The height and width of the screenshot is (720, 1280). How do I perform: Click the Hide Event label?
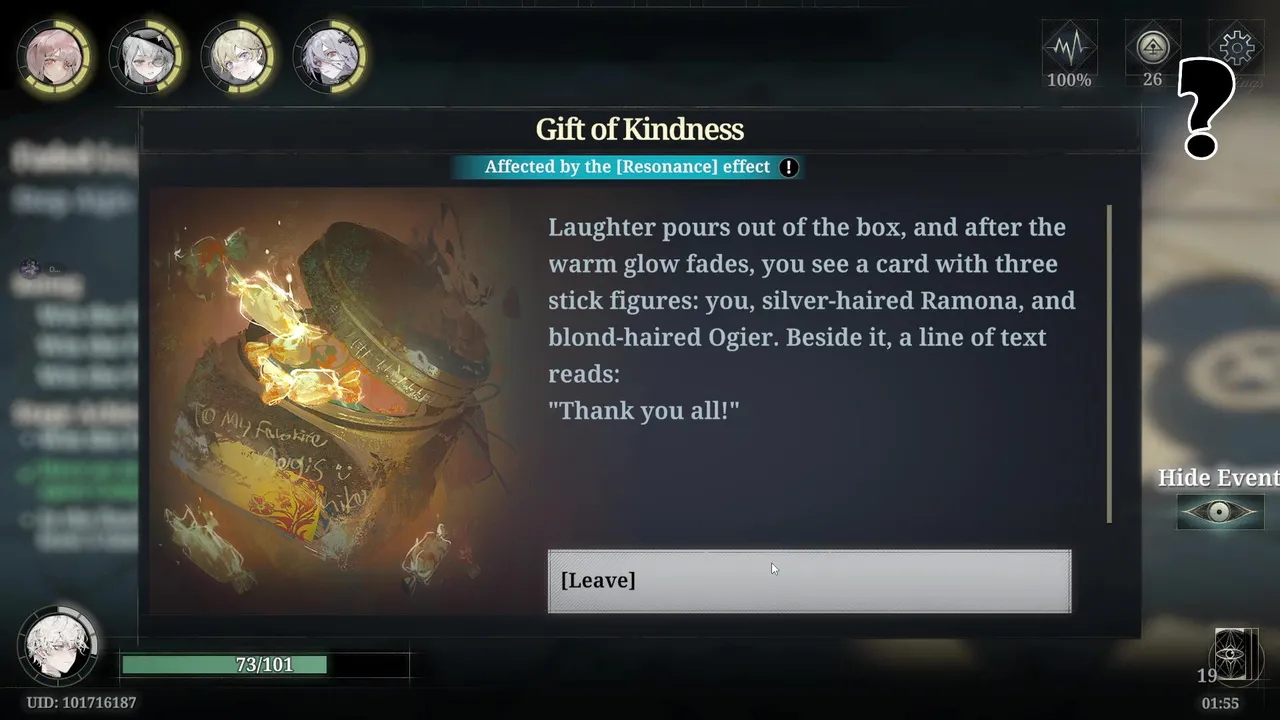click(x=1218, y=478)
